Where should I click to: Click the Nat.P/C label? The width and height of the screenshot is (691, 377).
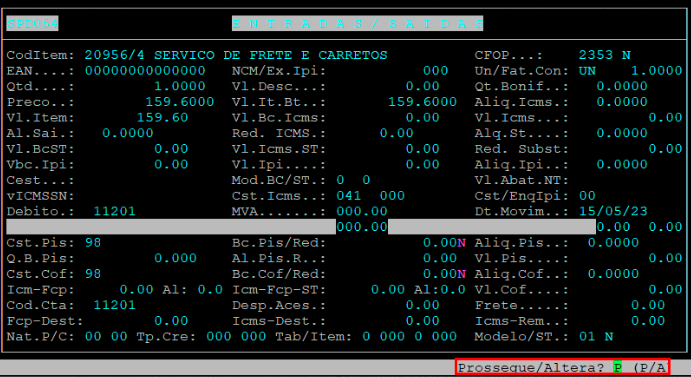(x=40, y=336)
